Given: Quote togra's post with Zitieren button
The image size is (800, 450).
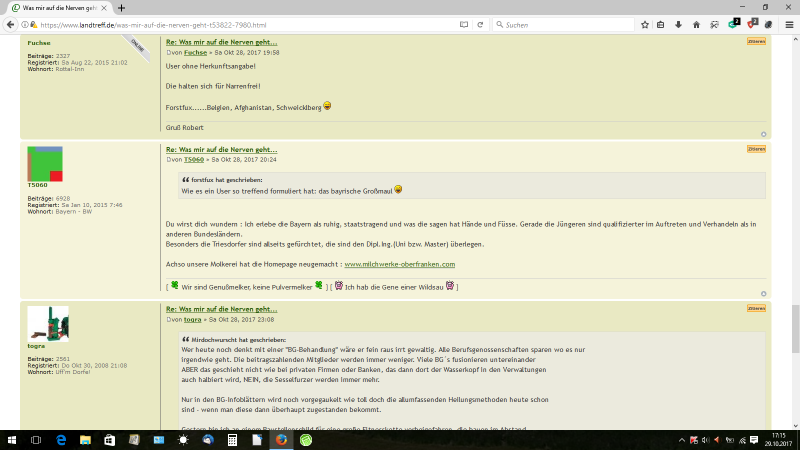Looking at the screenshot, I should point(756,308).
